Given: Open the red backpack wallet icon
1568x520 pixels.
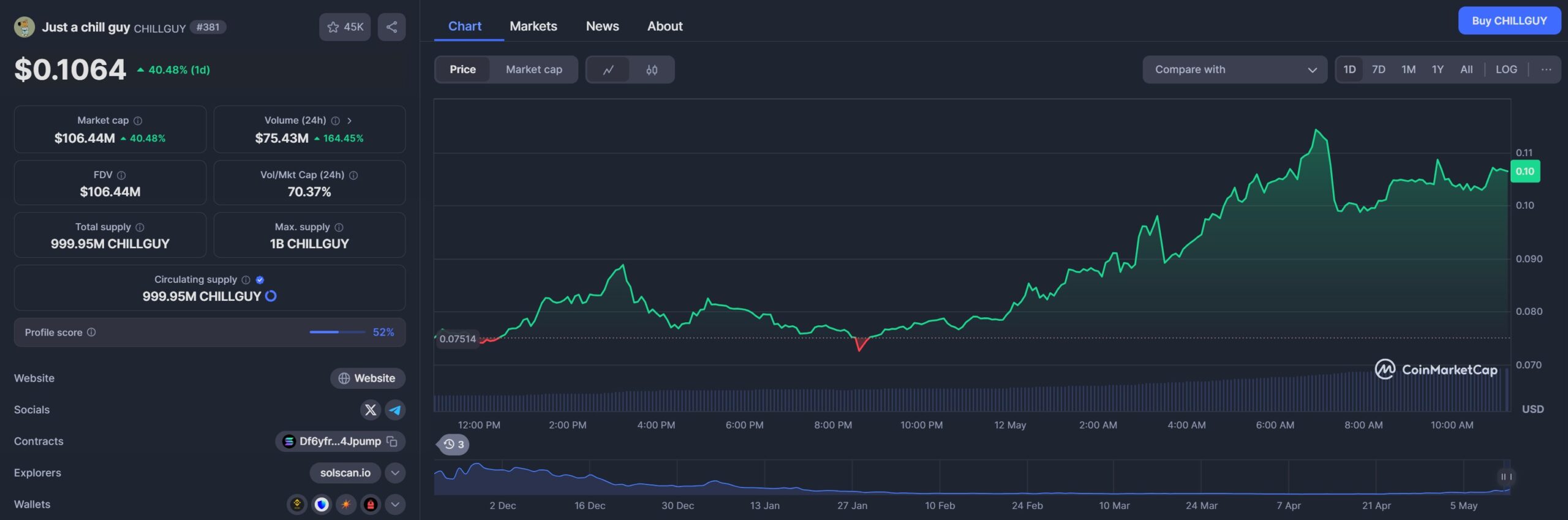Looking at the screenshot, I should [x=371, y=505].
